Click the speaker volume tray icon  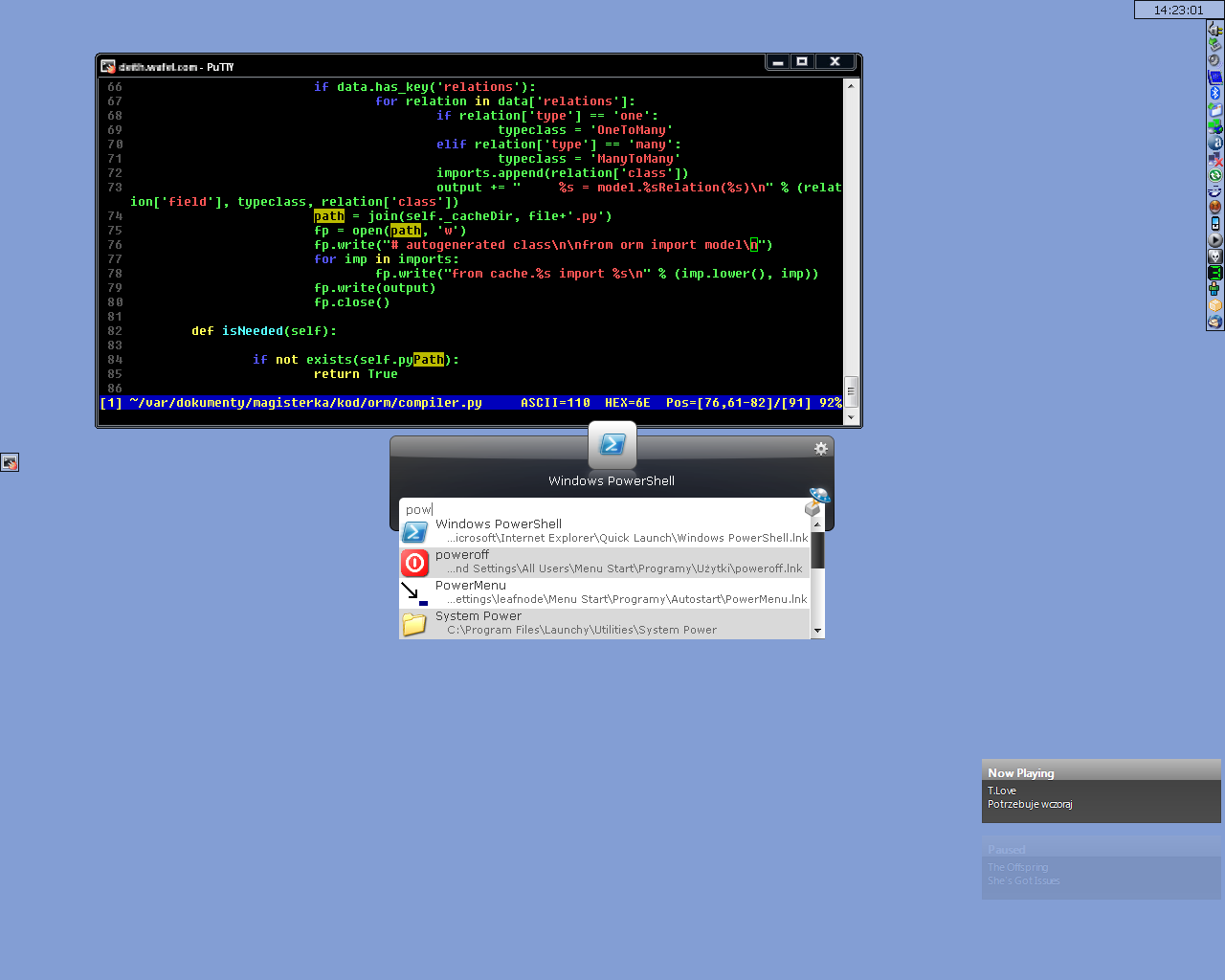(x=1215, y=59)
